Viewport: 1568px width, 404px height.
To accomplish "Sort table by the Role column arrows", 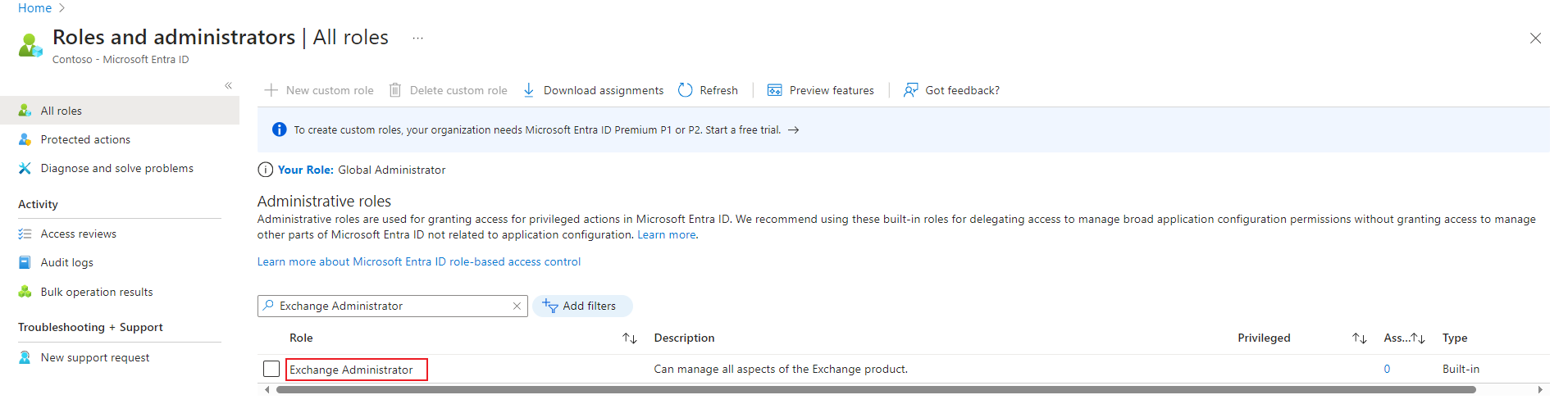I will tap(630, 338).
